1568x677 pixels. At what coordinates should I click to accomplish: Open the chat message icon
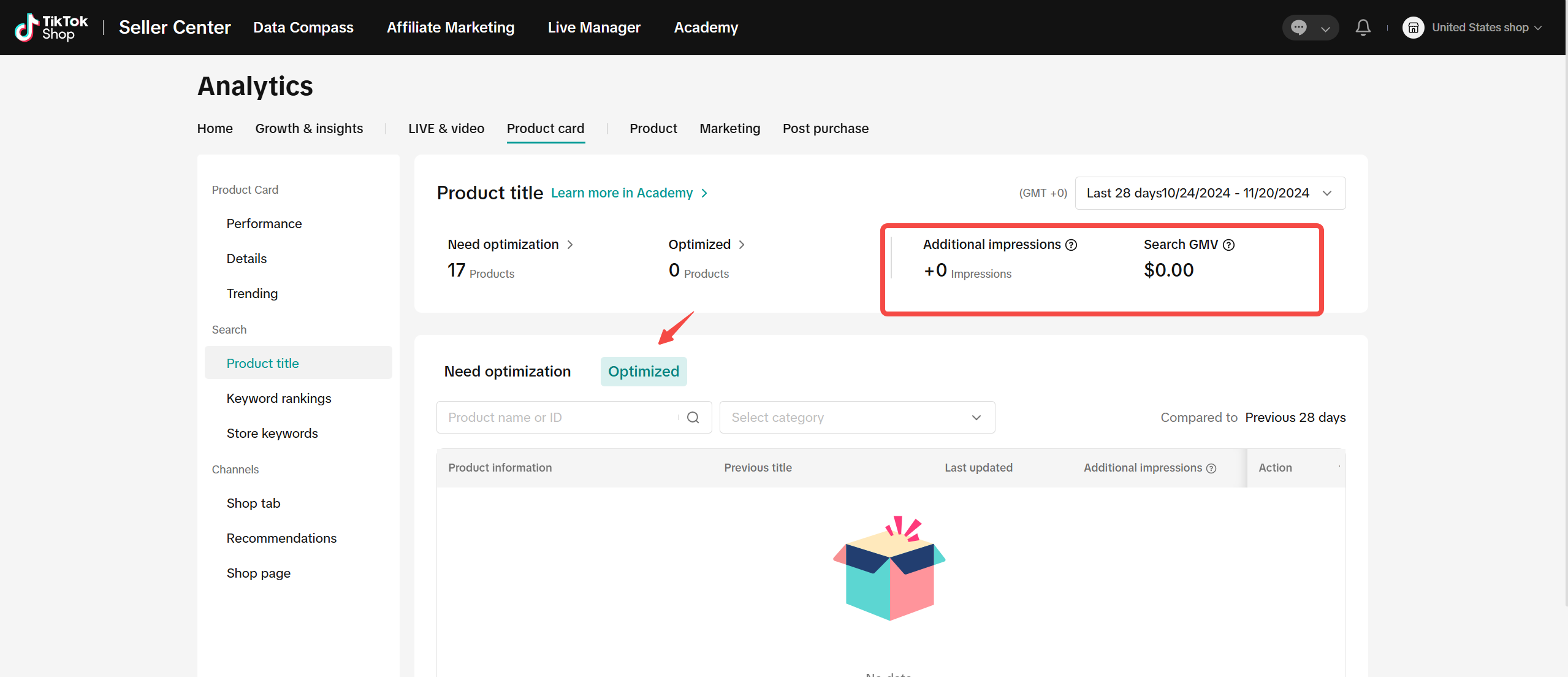click(x=1298, y=28)
